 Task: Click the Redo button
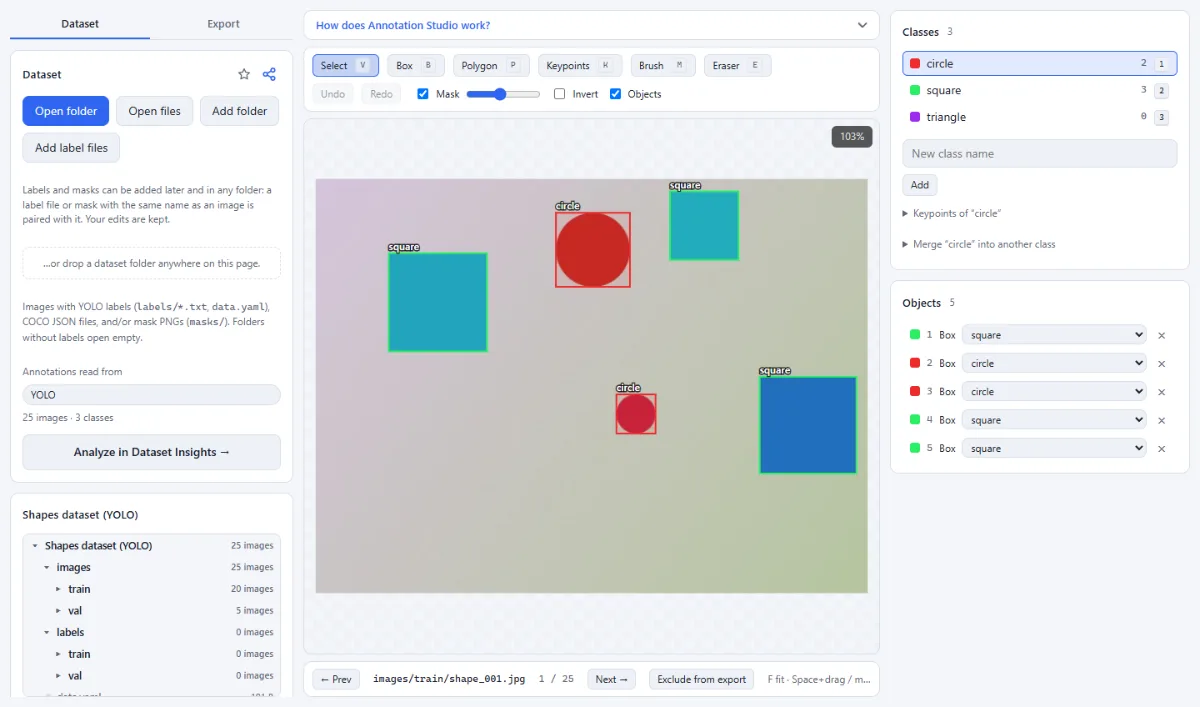[x=381, y=94]
